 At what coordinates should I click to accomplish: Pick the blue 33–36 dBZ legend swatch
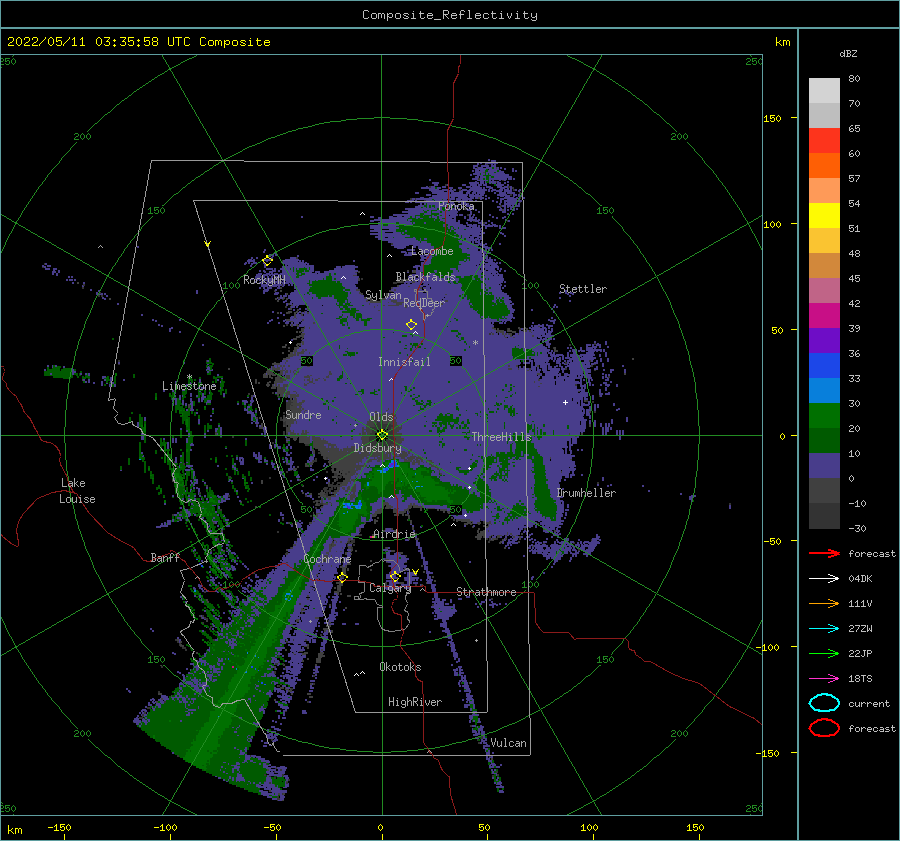click(x=824, y=365)
